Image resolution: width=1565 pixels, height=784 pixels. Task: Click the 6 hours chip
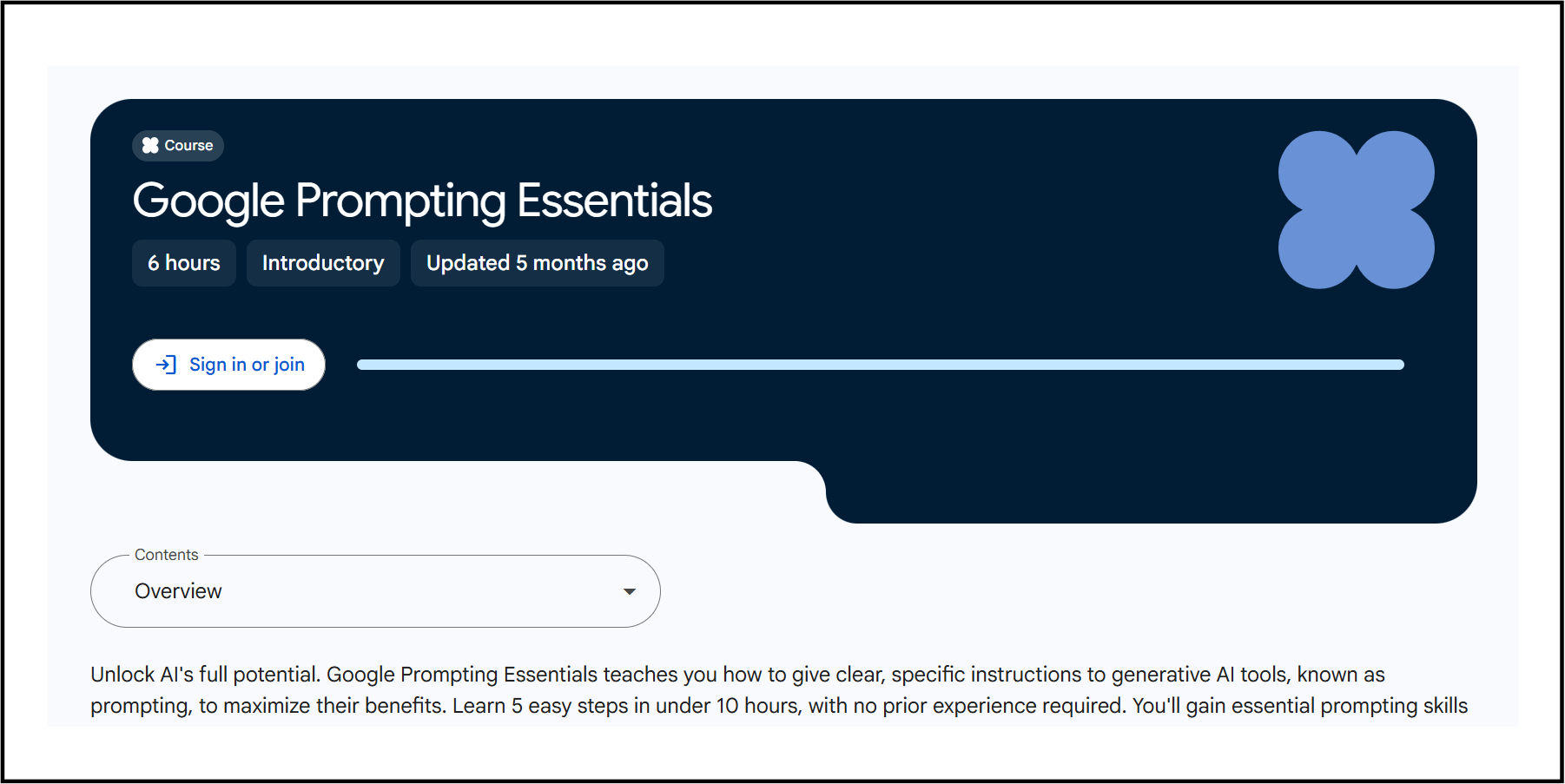coord(184,263)
